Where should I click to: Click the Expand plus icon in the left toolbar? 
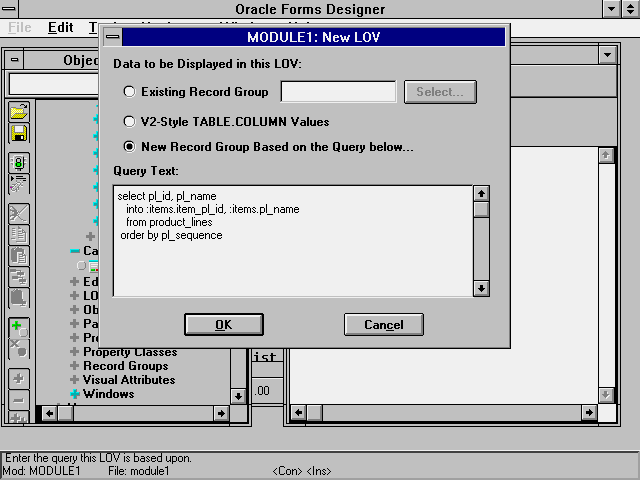tap(19, 379)
